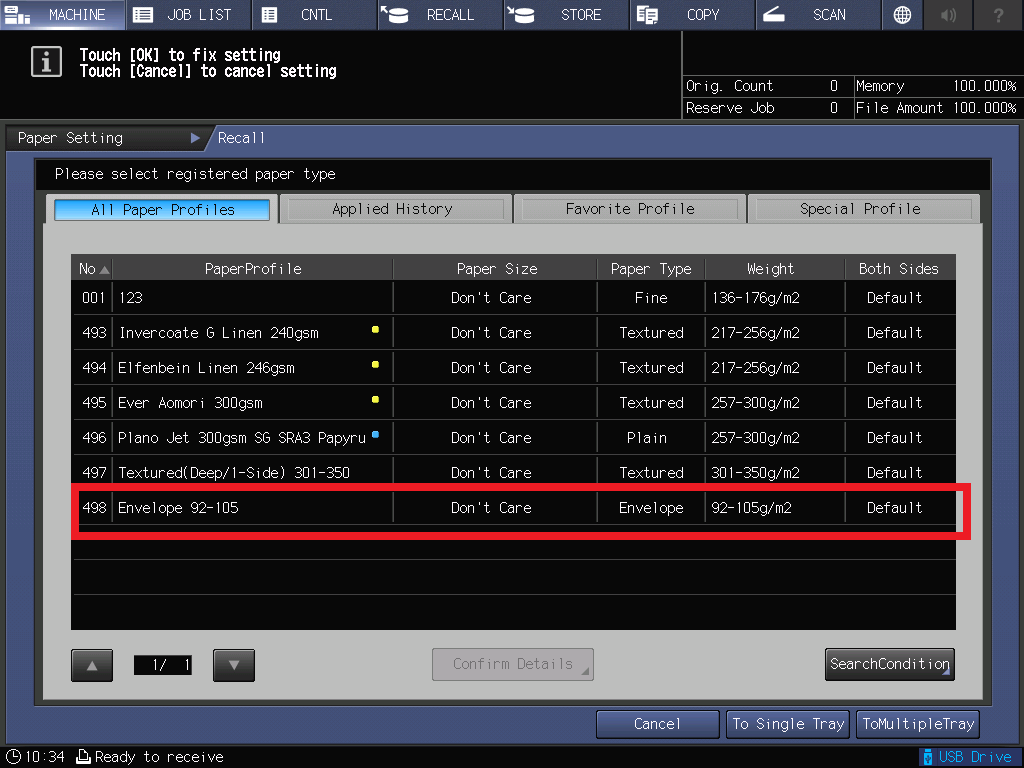Open SearchCondition options

coord(889,664)
